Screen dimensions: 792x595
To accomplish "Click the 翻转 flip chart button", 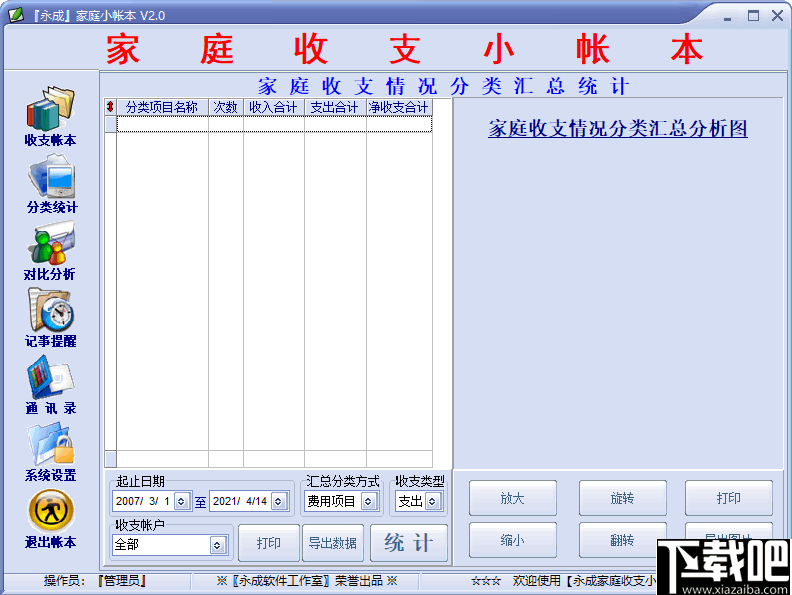I will click(x=622, y=540).
